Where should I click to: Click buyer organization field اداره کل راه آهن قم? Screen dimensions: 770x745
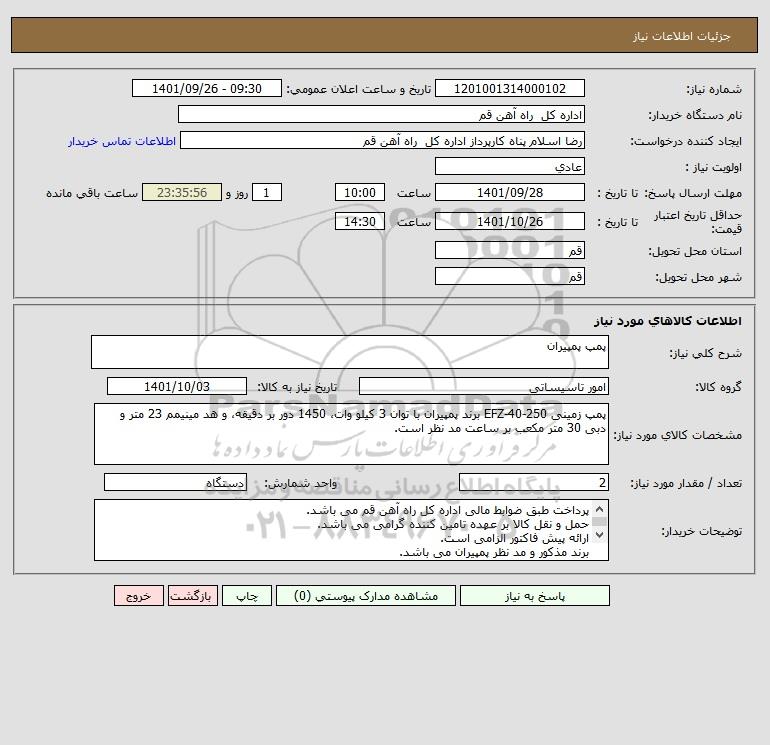pos(381,114)
